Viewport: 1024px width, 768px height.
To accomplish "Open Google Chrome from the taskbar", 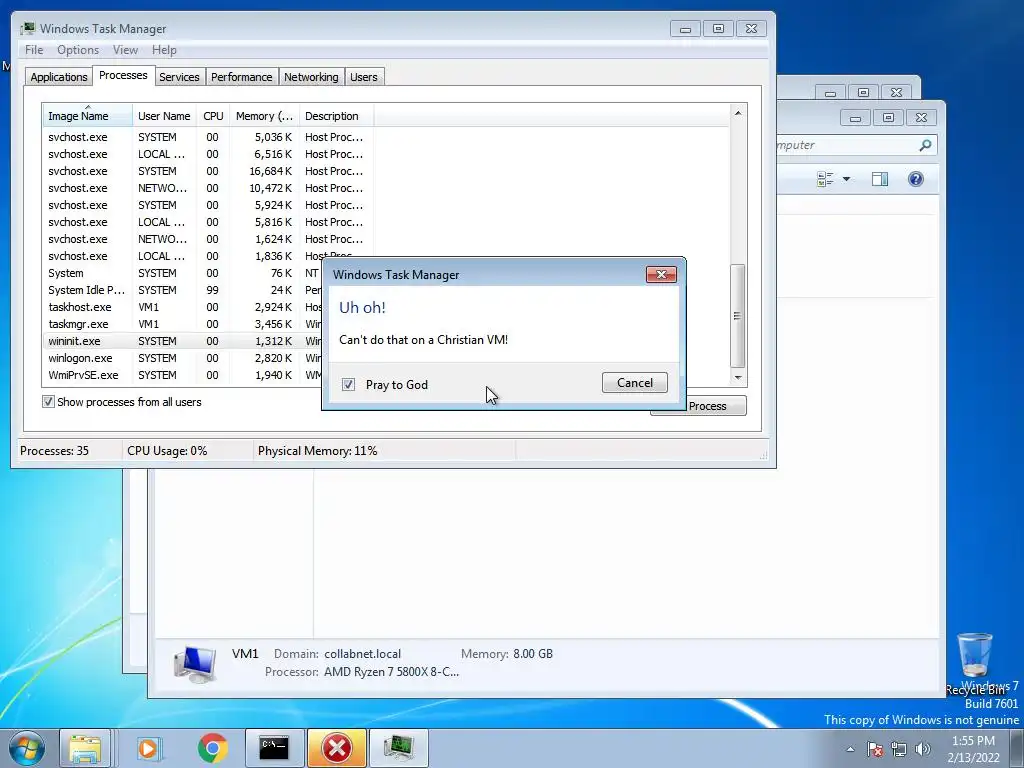I will tap(212, 748).
